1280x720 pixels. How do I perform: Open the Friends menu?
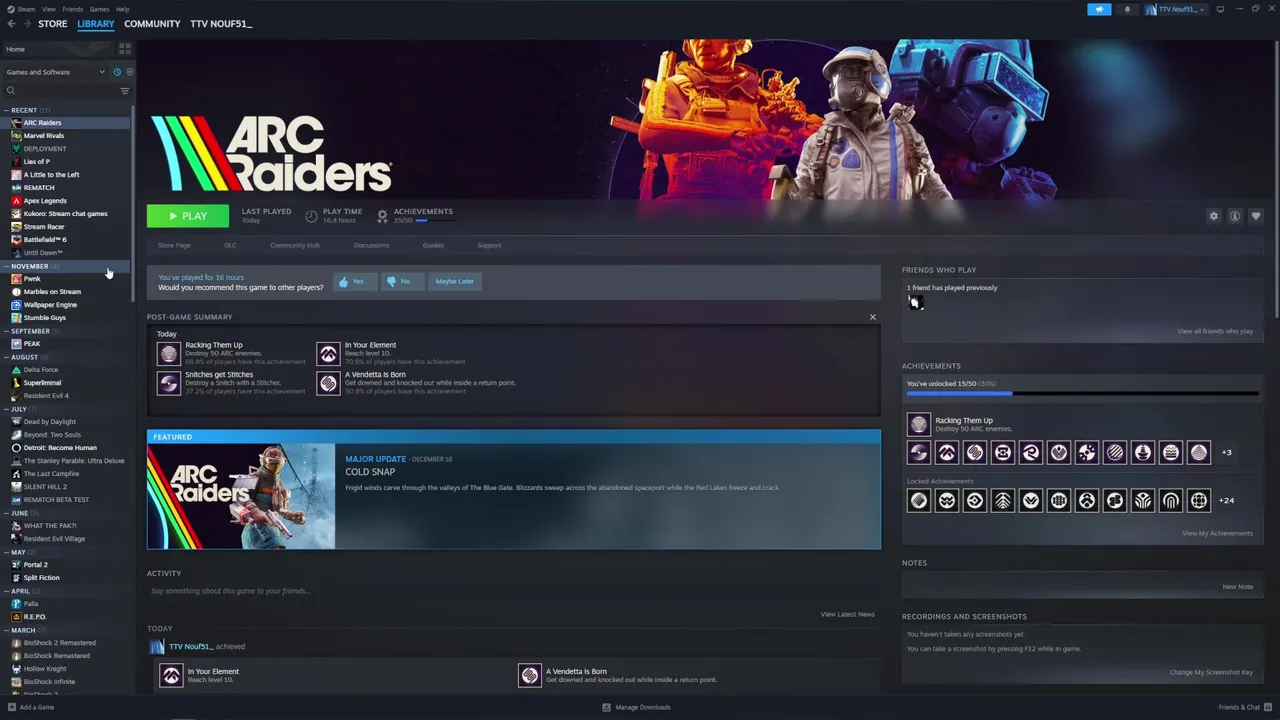[73, 9]
